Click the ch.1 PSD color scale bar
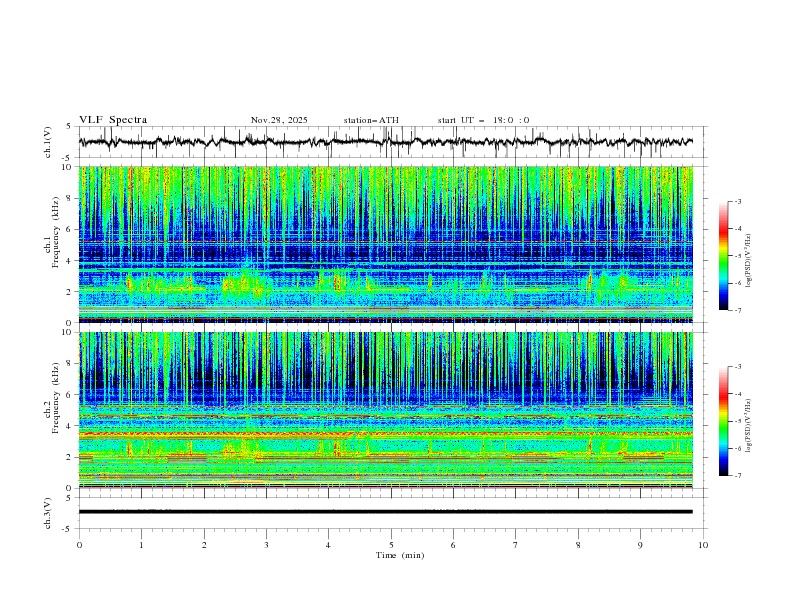This screenshot has height=612, width=792. (723, 256)
